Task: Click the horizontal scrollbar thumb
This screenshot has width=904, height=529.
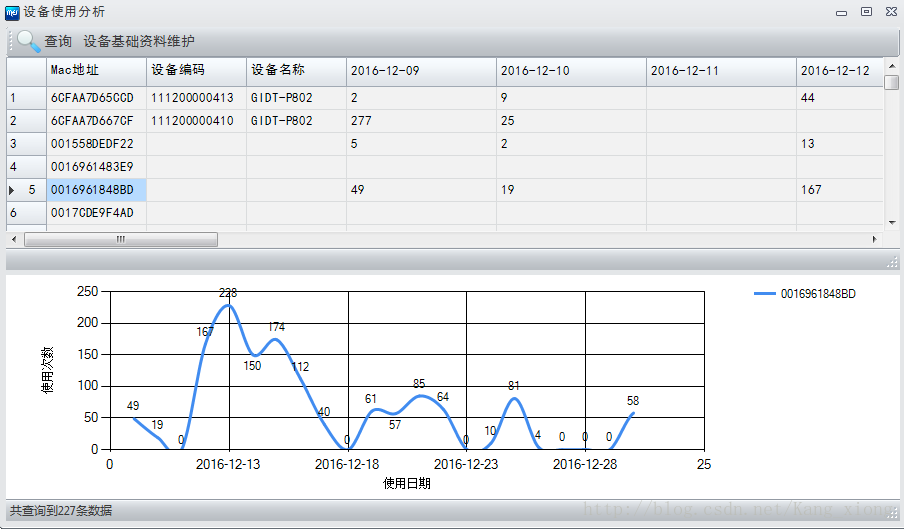Action: [x=121, y=239]
